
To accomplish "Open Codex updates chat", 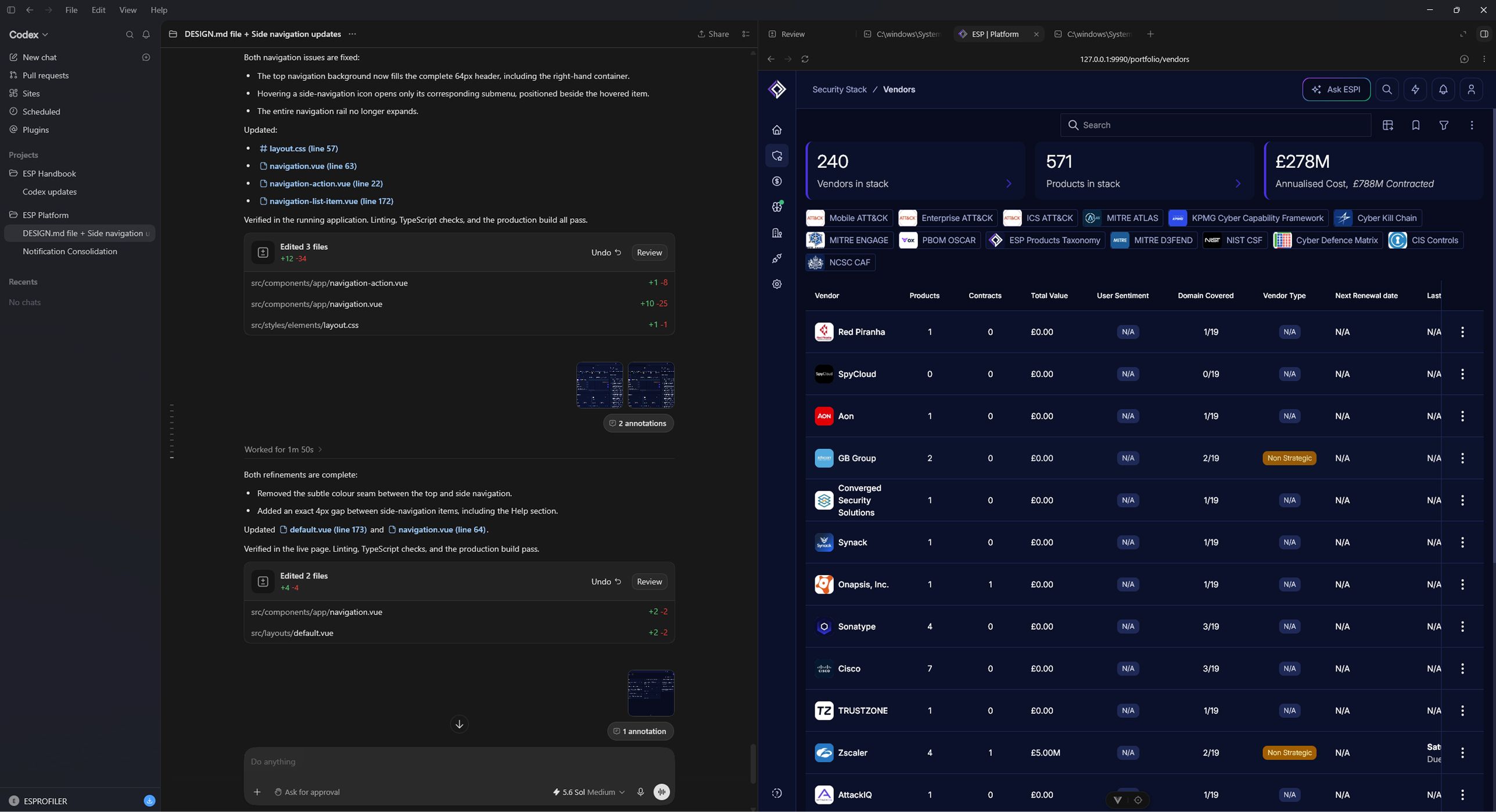I will (x=49, y=192).
